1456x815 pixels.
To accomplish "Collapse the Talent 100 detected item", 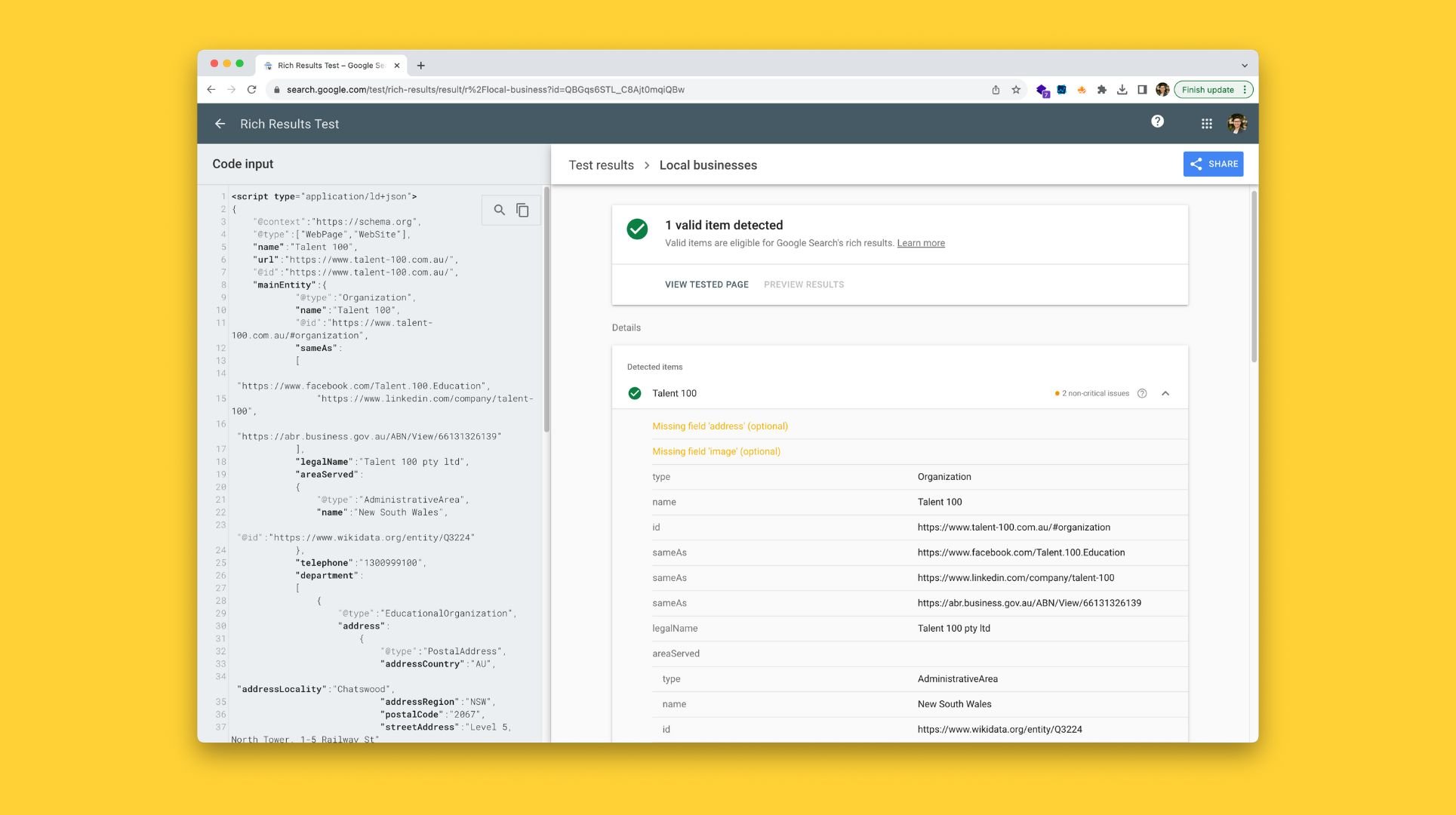I will click(x=1165, y=393).
